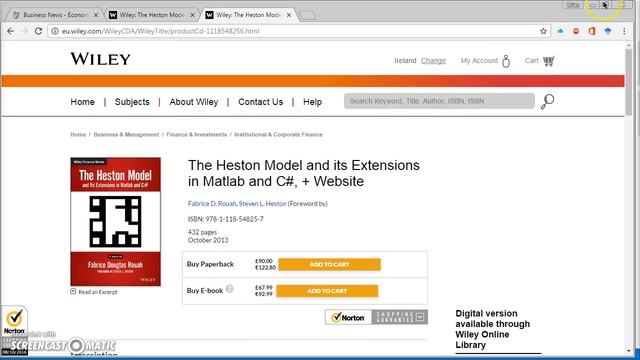Click the red round extension icon
The height and width of the screenshot is (360, 640).
[576, 31]
